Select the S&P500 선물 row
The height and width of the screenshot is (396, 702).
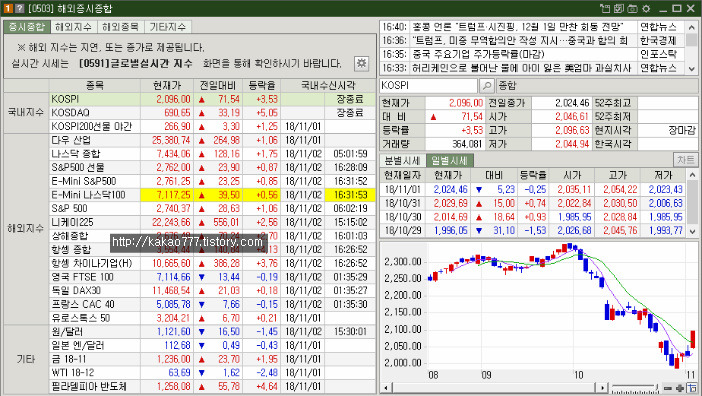coord(212,167)
